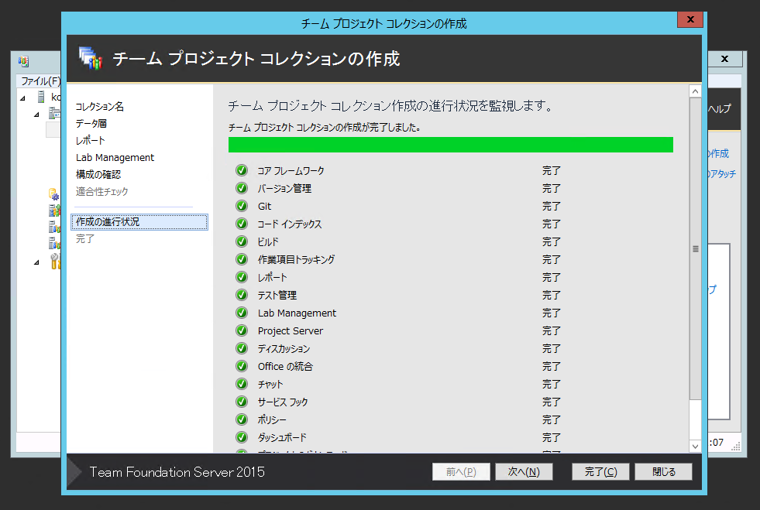Select レポート step in wizard sidebar

[90, 140]
